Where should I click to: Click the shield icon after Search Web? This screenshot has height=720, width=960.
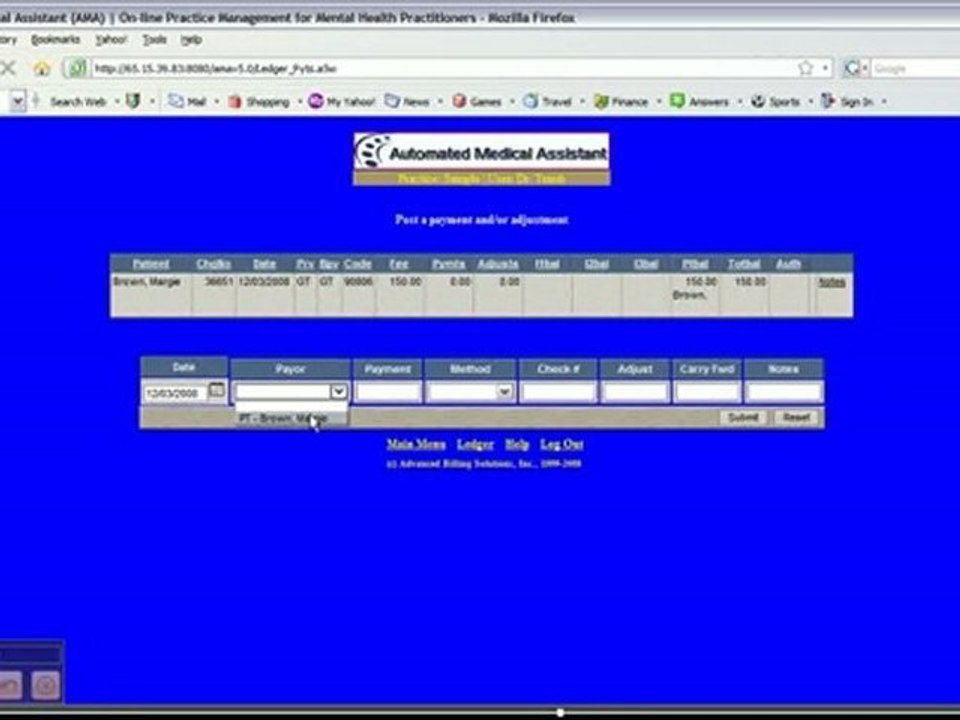pyautogui.click(x=133, y=101)
